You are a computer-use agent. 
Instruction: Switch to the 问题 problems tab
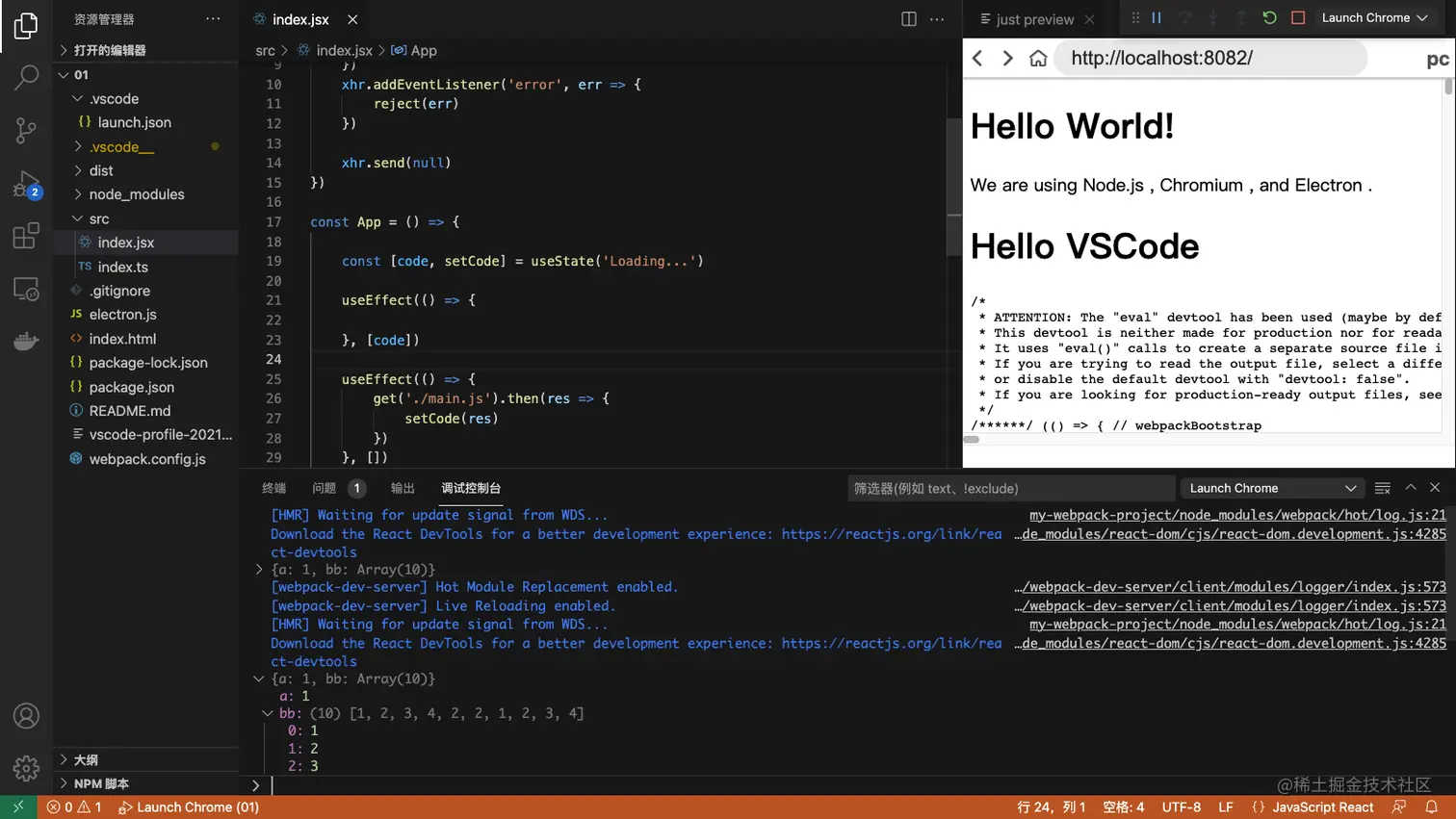click(338, 488)
